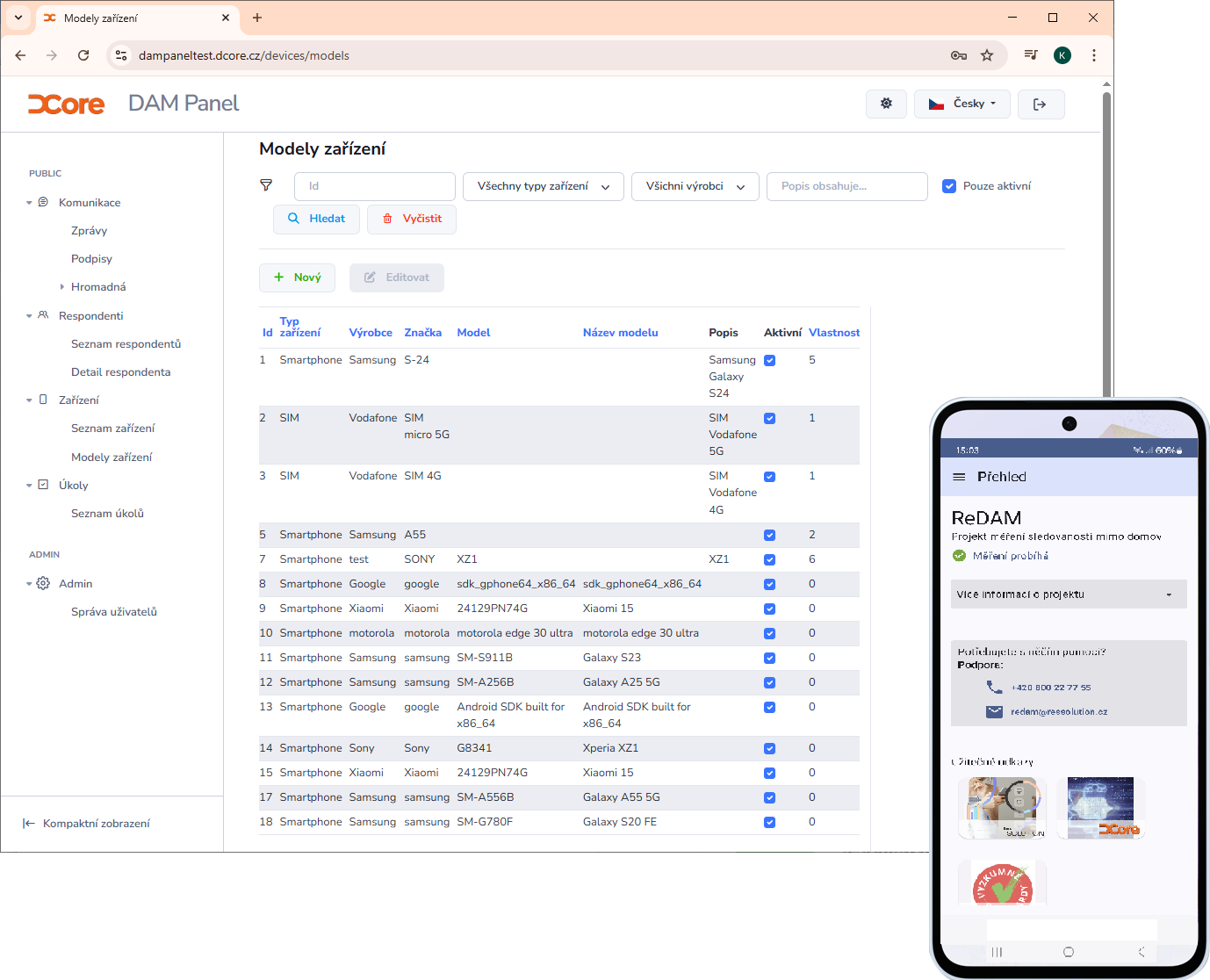Collapse the Respondenti tree section
Screen dimensions: 1210x980
click(29, 316)
